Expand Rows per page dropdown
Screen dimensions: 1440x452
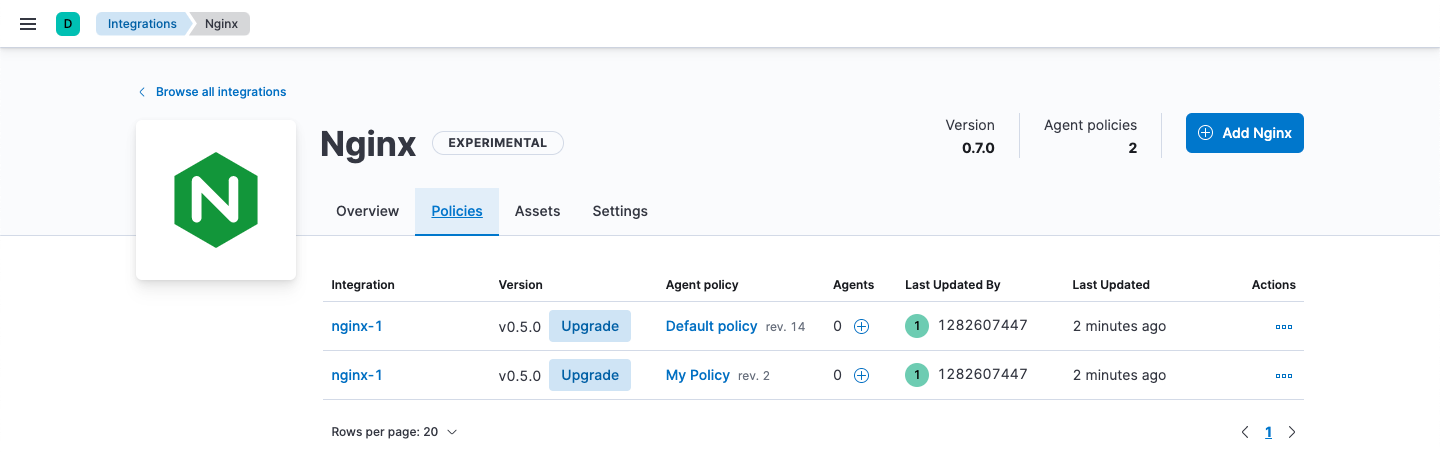(x=394, y=432)
